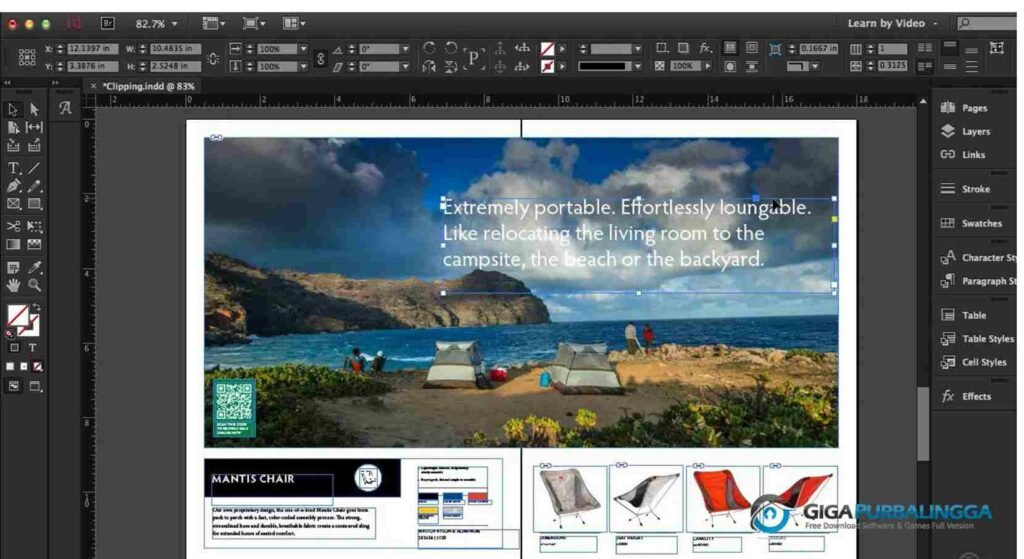Click the rotate 90° clockwise icon
This screenshot has height=559, width=1024.
(428, 48)
